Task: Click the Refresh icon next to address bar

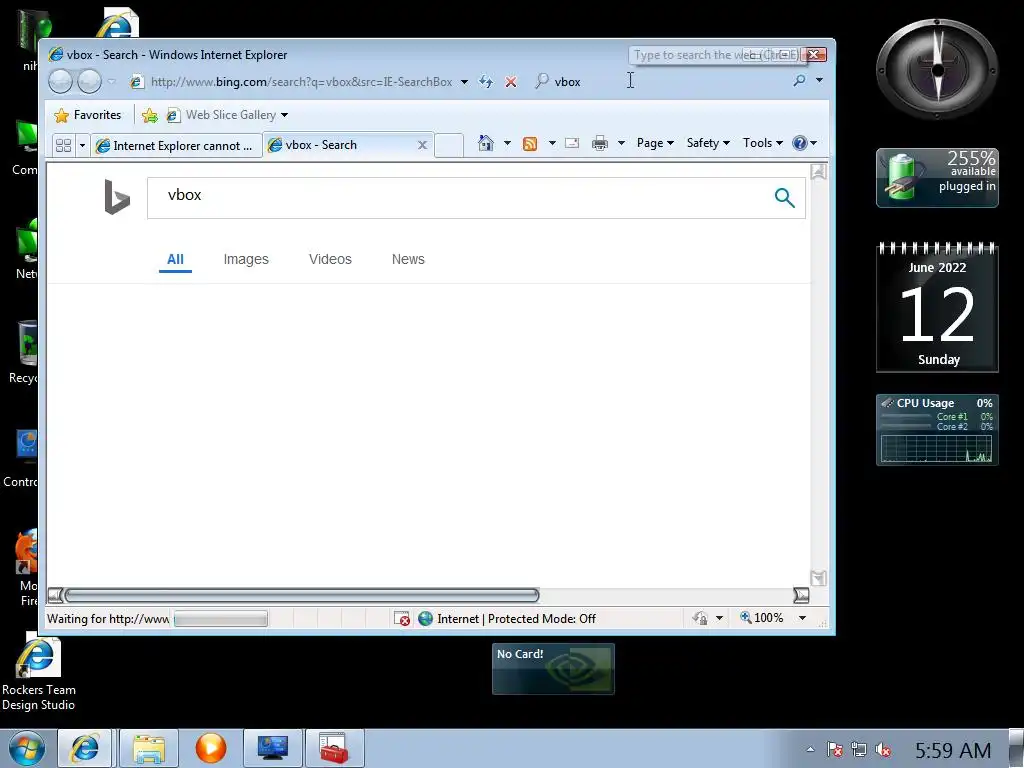Action: (486, 82)
